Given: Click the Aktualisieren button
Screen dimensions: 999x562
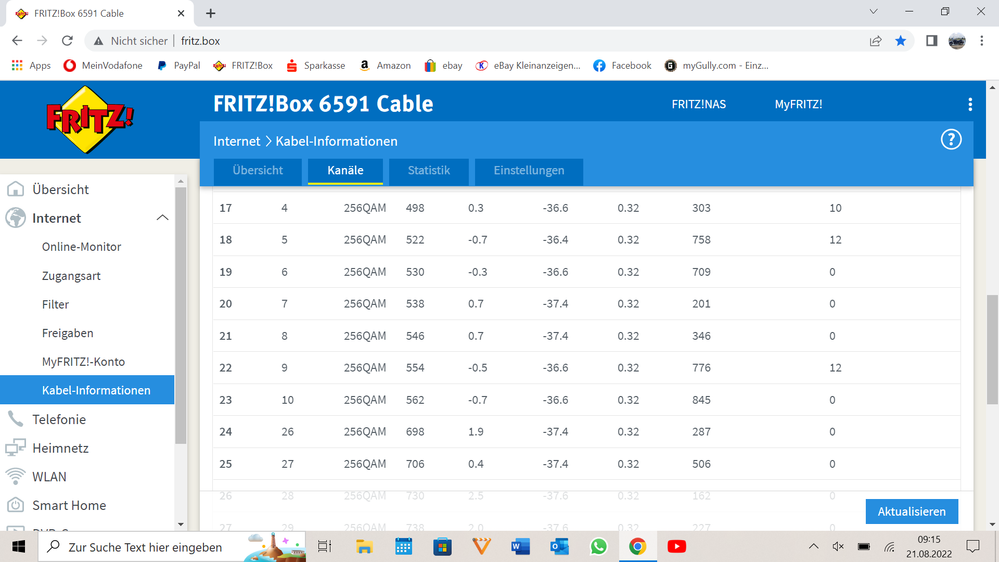Looking at the screenshot, I should 912,512.
